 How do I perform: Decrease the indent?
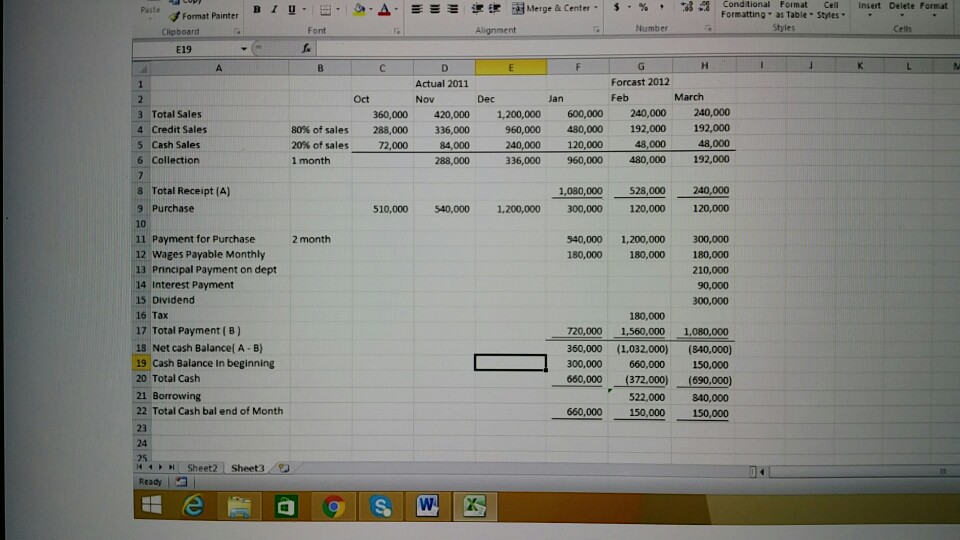[477, 9]
